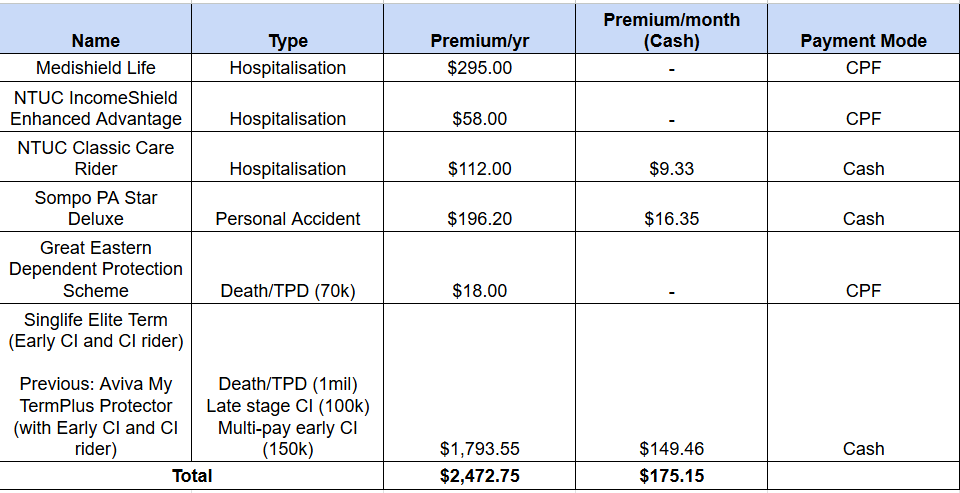Select the Medishield Life cell
The image size is (960, 493).
pyautogui.click(x=96, y=68)
